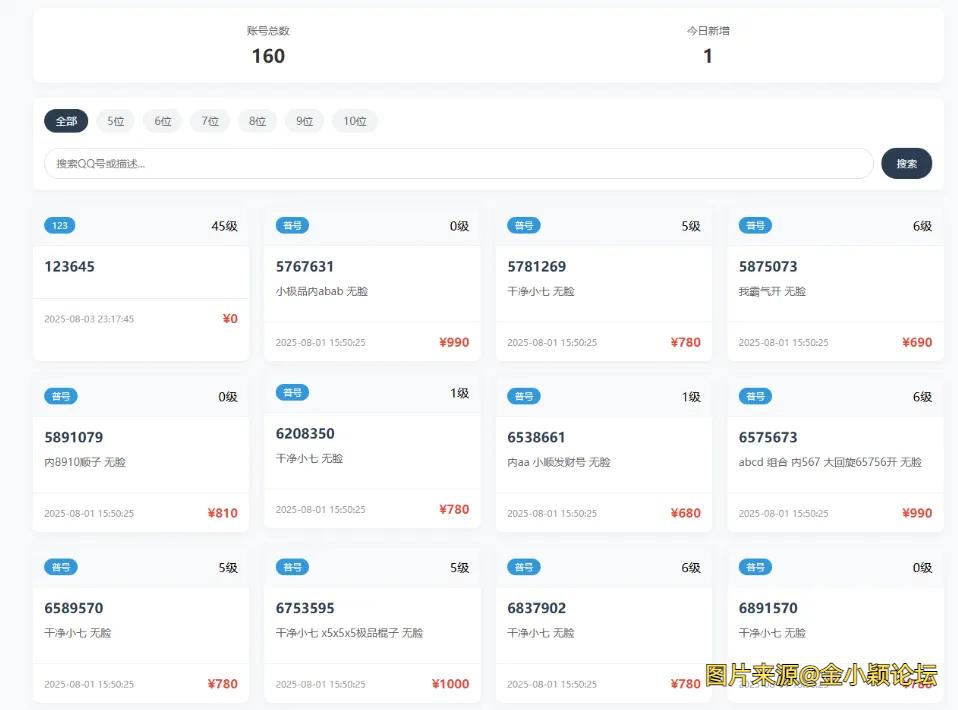
Task: Click the description of account 6575673
Action: click(x=830, y=462)
